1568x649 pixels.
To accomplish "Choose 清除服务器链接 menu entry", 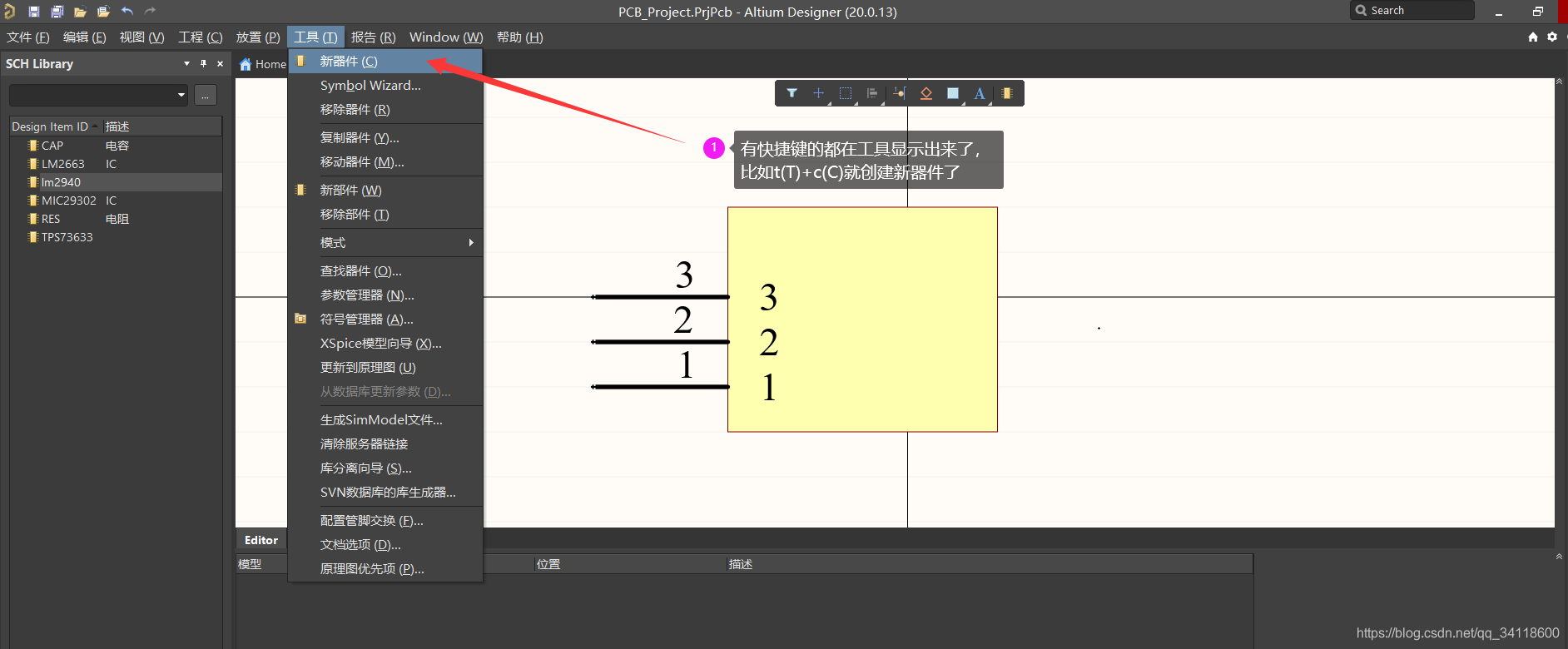I will (385, 444).
